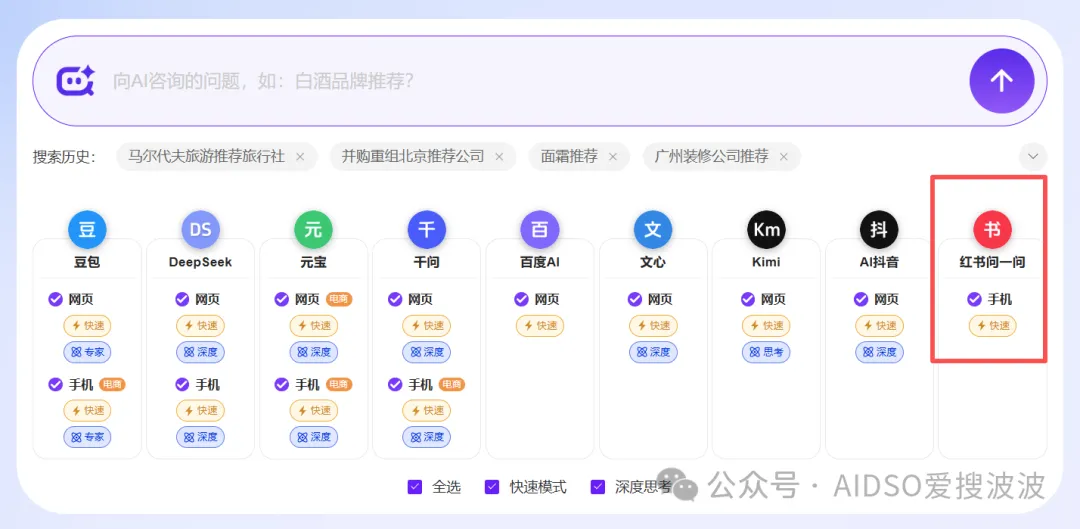Select the AI抖音 black avatar icon
Viewport: 1080px width, 529px height.
[879, 229]
